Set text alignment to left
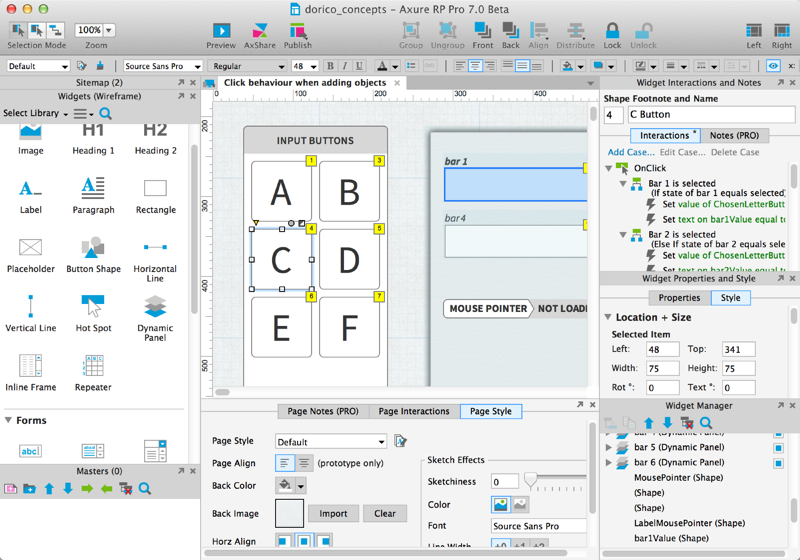The image size is (800, 560). [x=460, y=66]
